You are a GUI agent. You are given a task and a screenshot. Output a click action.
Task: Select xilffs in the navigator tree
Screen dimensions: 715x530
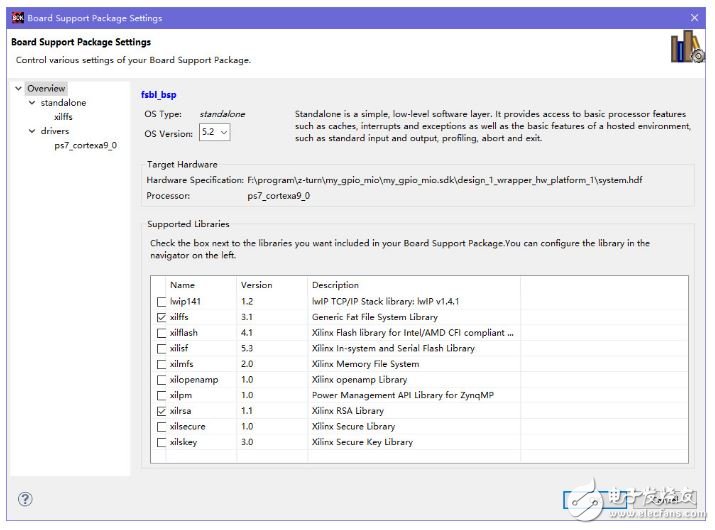pyautogui.click(x=63, y=117)
